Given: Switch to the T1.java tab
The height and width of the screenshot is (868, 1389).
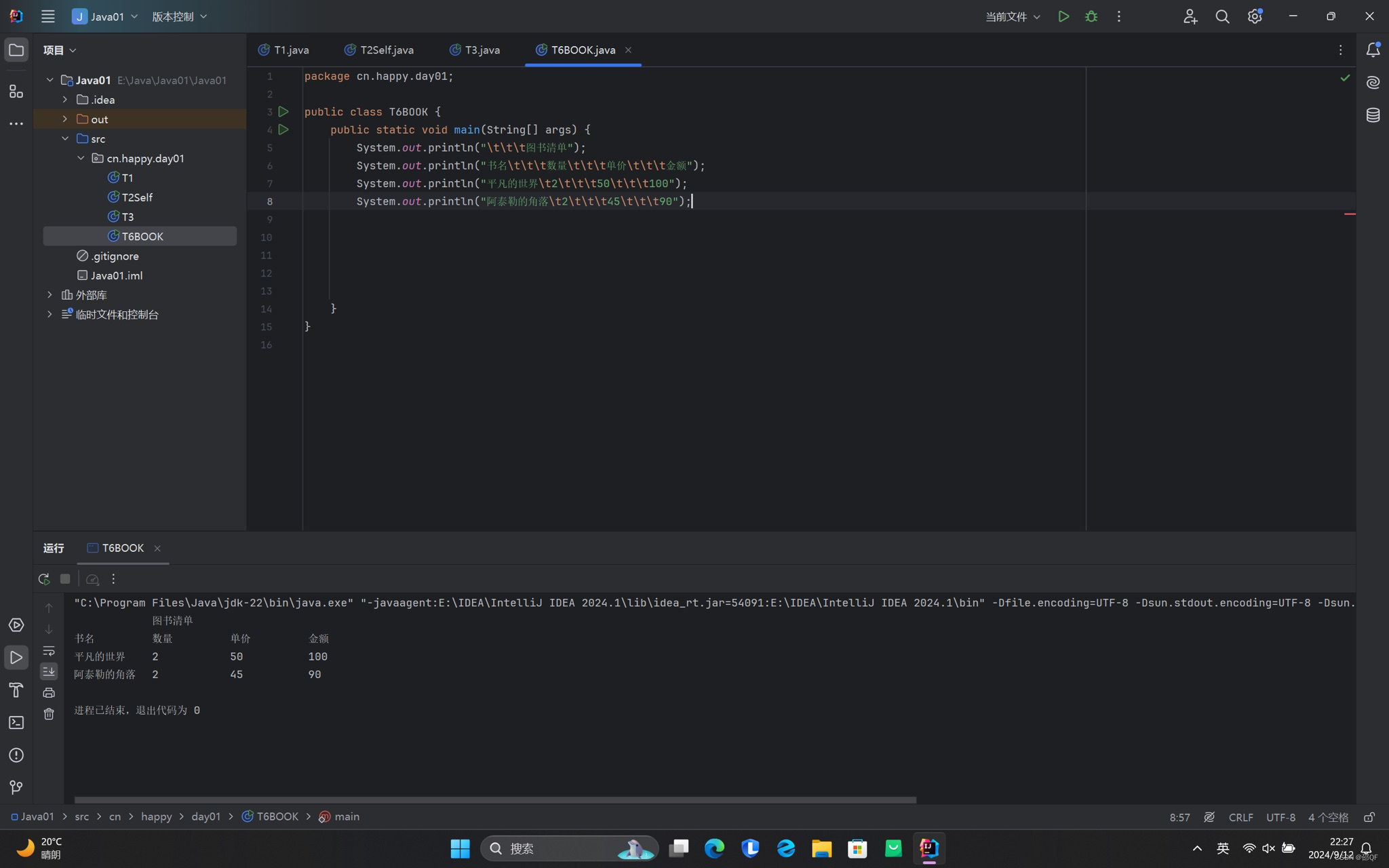Looking at the screenshot, I should click(283, 50).
